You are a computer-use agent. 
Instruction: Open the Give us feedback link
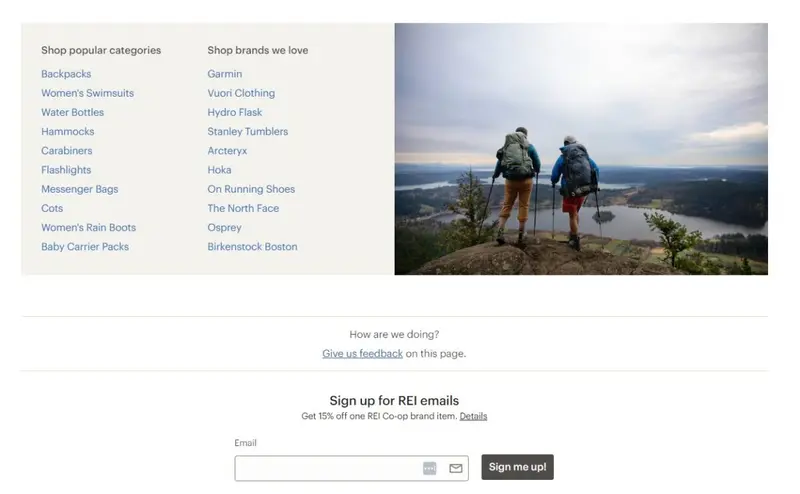click(362, 353)
